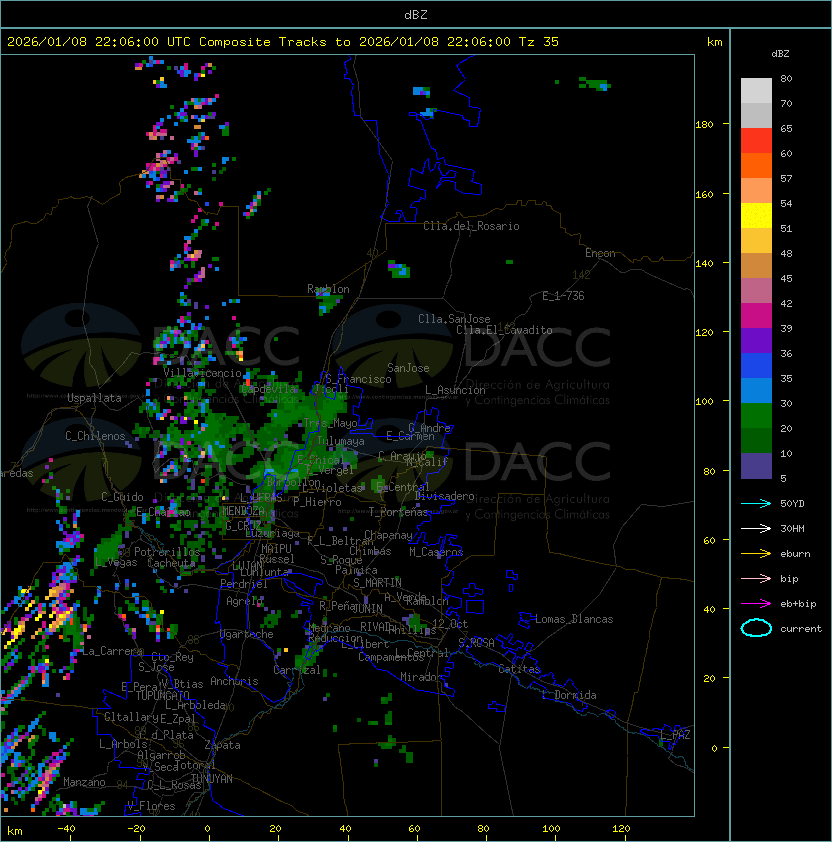Click the Potrerillos label

point(167,552)
